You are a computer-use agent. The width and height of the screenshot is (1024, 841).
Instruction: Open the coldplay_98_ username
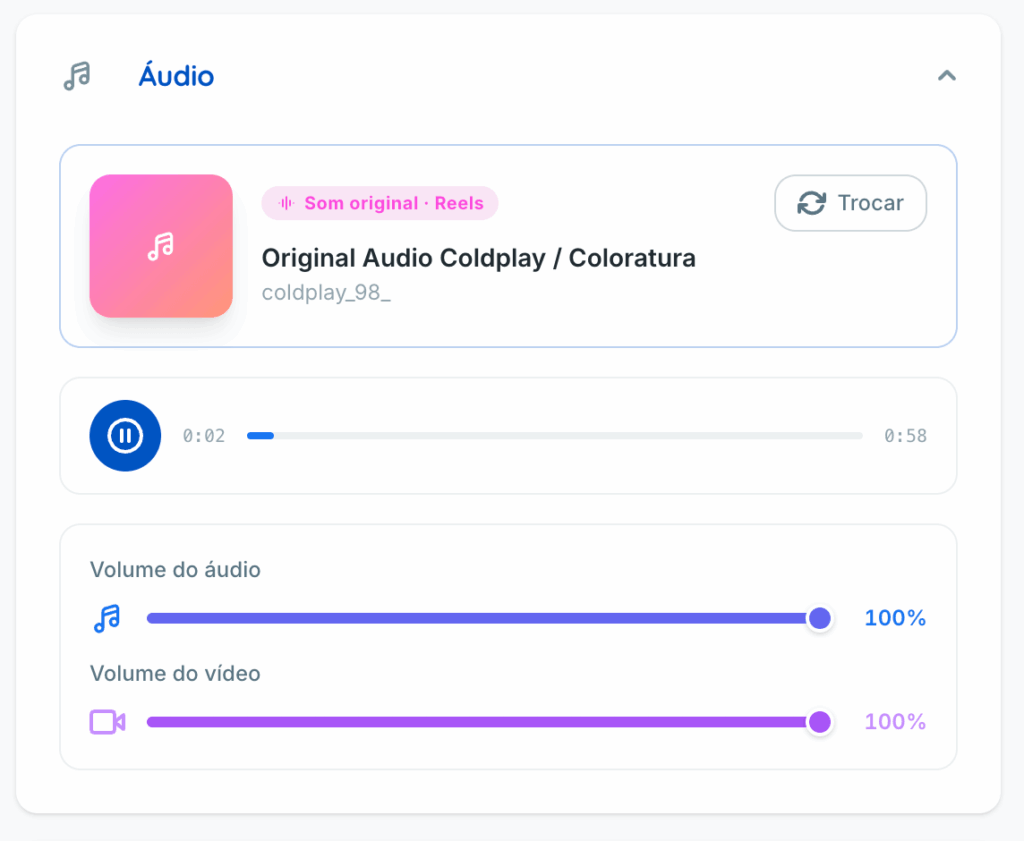(326, 293)
